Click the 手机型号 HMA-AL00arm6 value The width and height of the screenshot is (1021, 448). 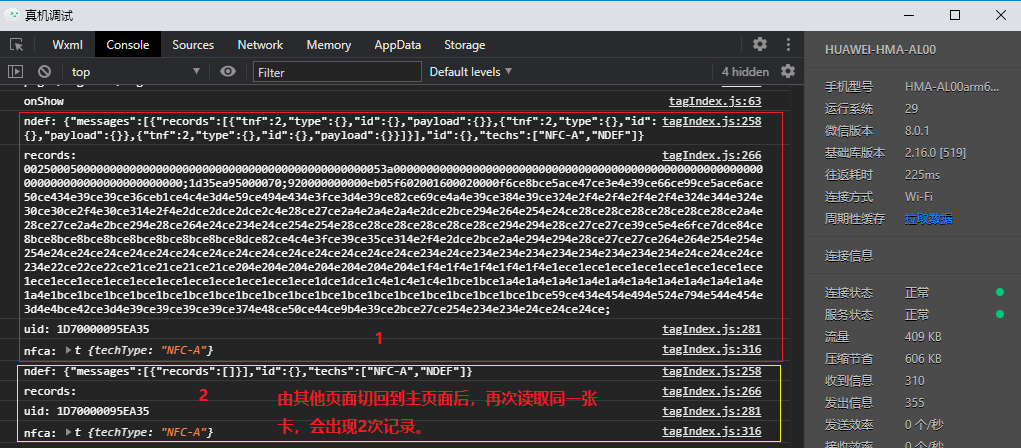coord(951,87)
